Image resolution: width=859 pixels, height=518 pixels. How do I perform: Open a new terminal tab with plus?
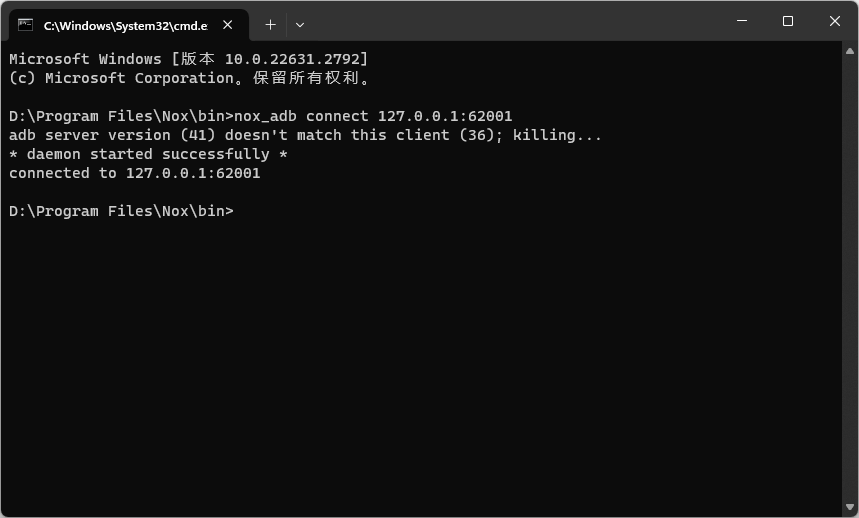click(x=270, y=25)
